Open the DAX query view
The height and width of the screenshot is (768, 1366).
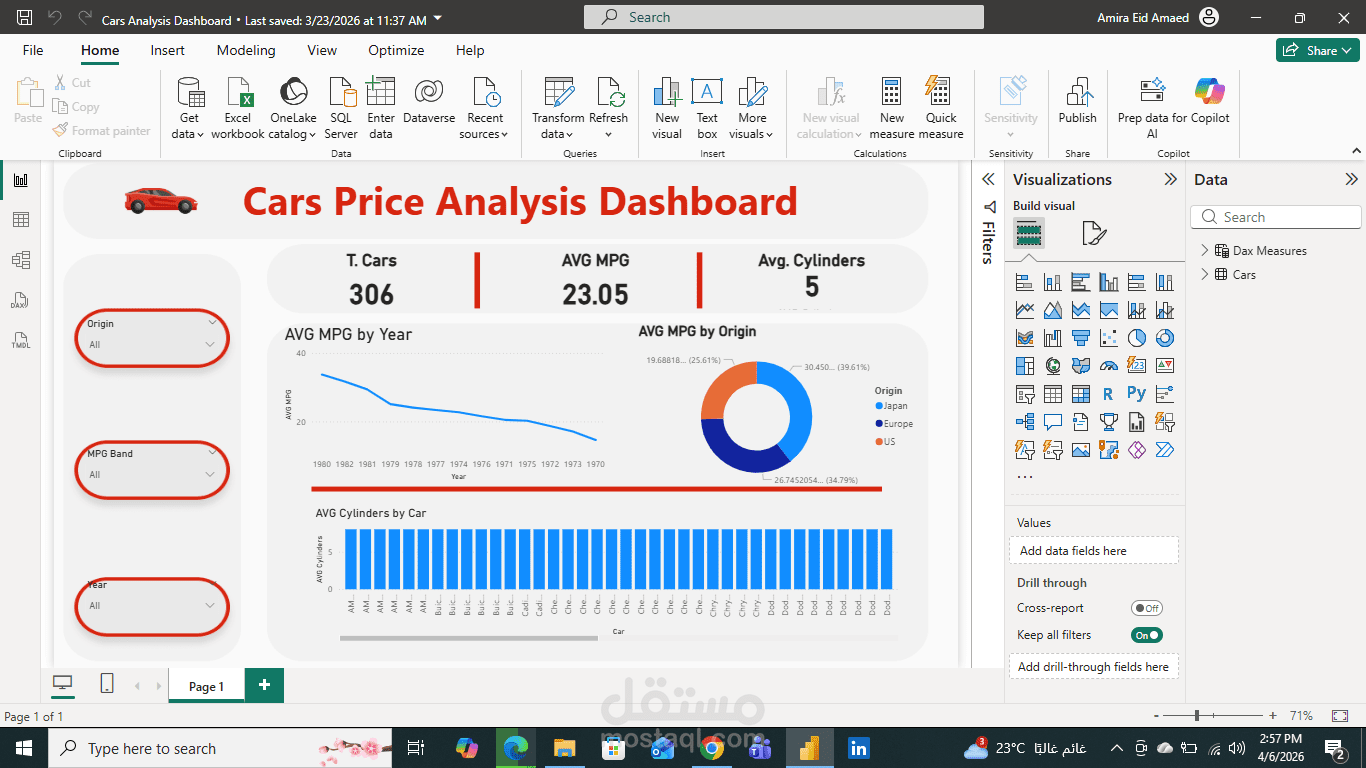pyautogui.click(x=22, y=300)
